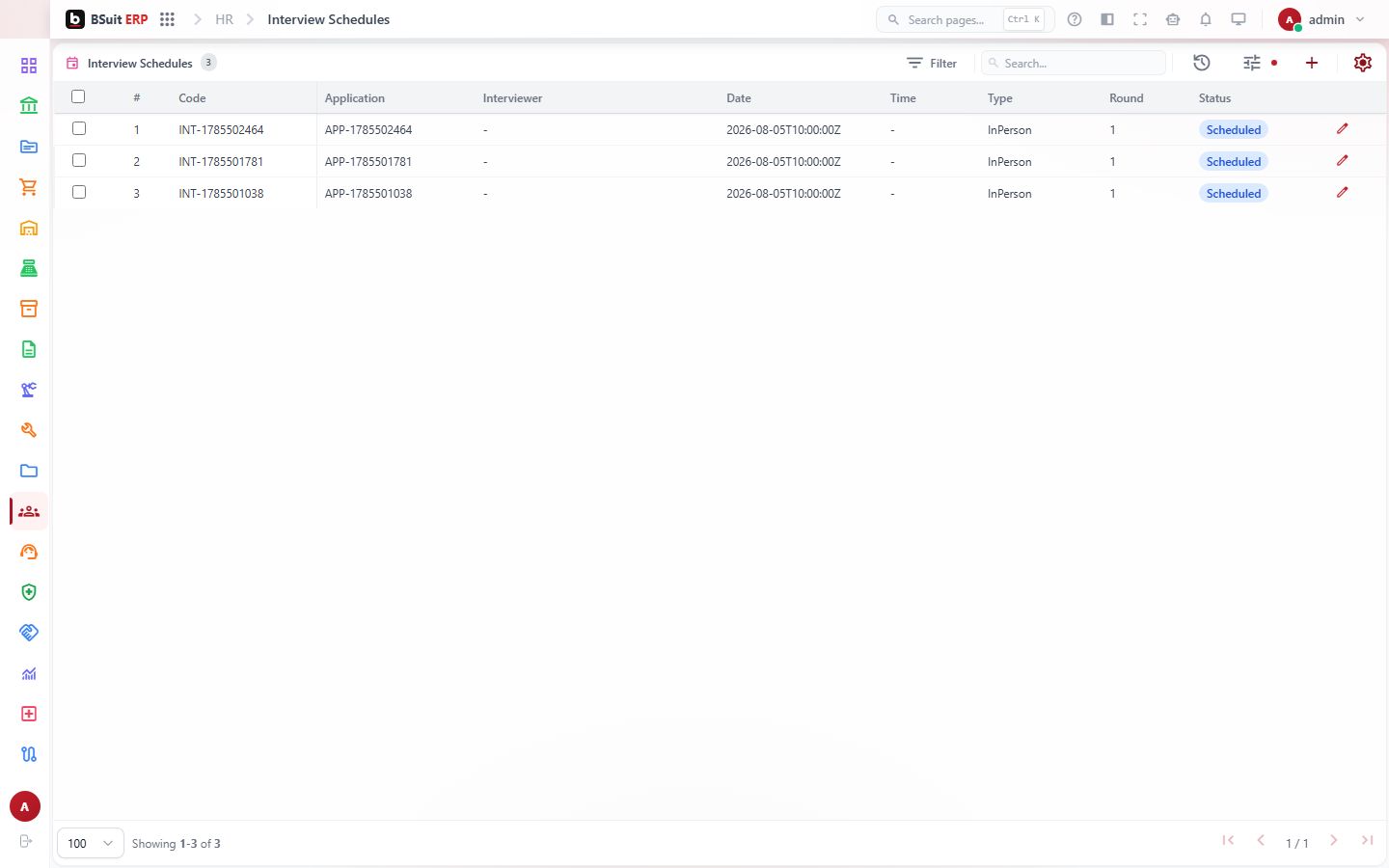Edit interview INT-1785502464 with pencil icon
Viewport: 1389px width, 868px height.
point(1342,128)
